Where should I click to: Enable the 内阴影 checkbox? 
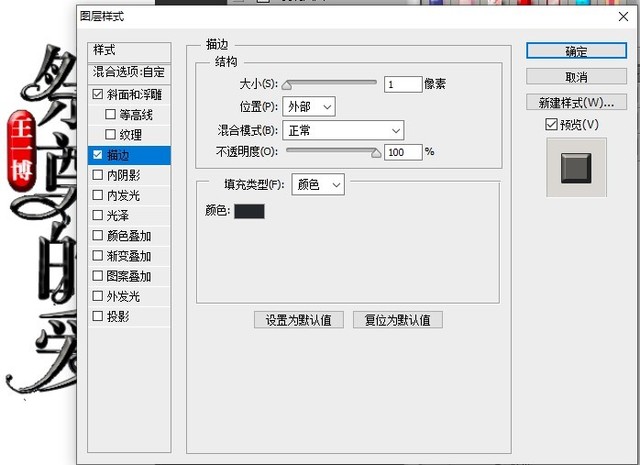coord(97,175)
